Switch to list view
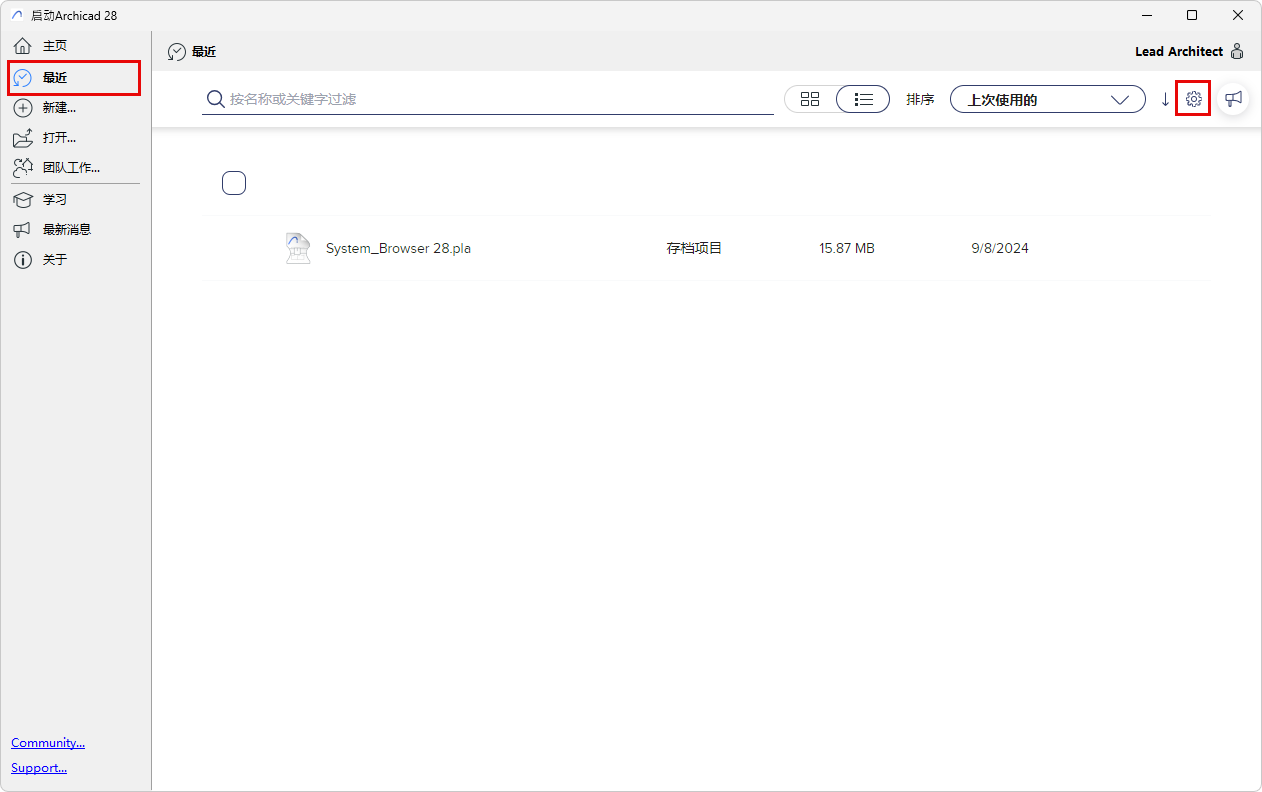This screenshot has width=1262, height=792. click(863, 99)
